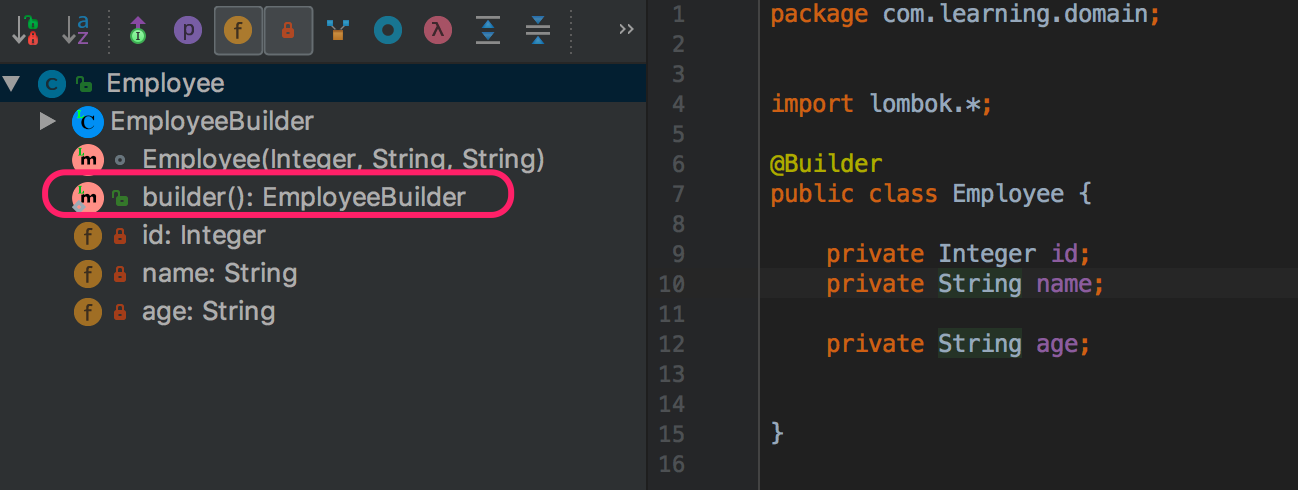Toggle Show Properties in structure
Viewport: 1298px width, 490px height.
pyautogui.click(x=187, y=30)
